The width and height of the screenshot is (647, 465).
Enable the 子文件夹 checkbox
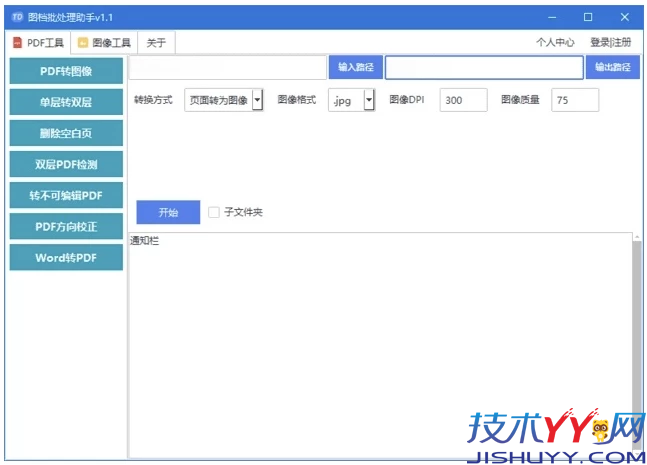(x=214, y=212)
